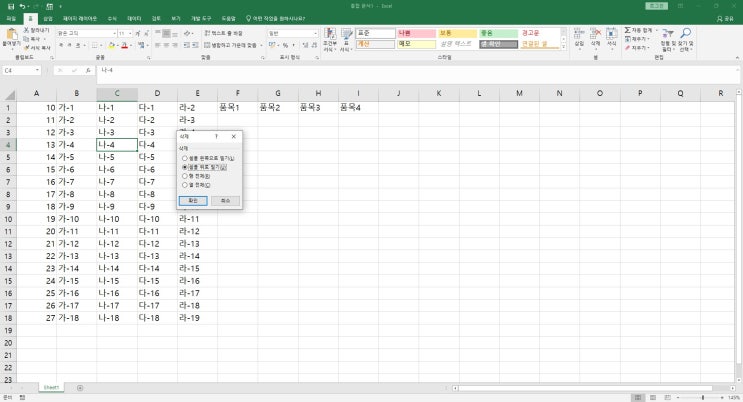743x402 pixels.
Task: Click the Percent Style icon
Action: [285, 46]
